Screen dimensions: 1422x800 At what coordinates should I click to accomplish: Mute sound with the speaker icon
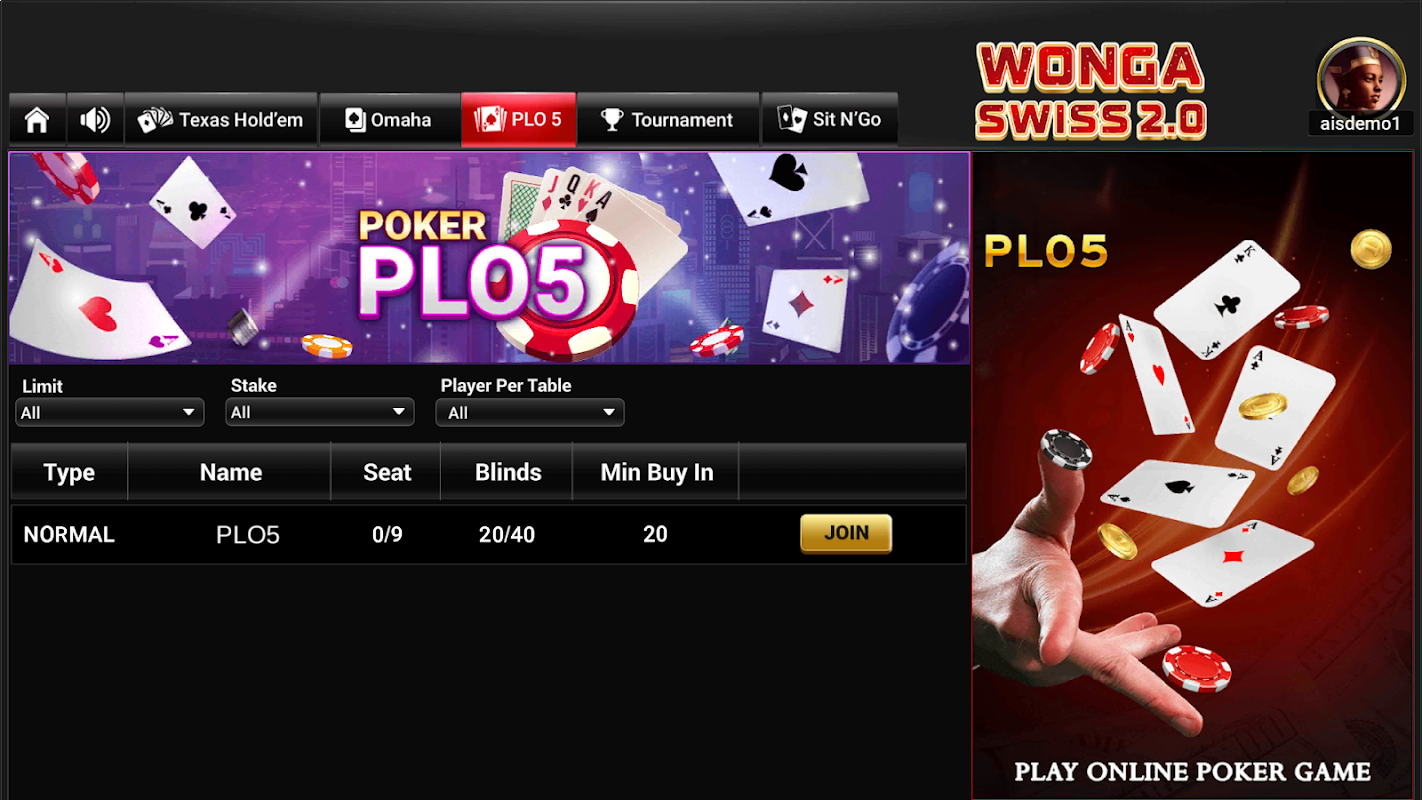coord(95,120)
